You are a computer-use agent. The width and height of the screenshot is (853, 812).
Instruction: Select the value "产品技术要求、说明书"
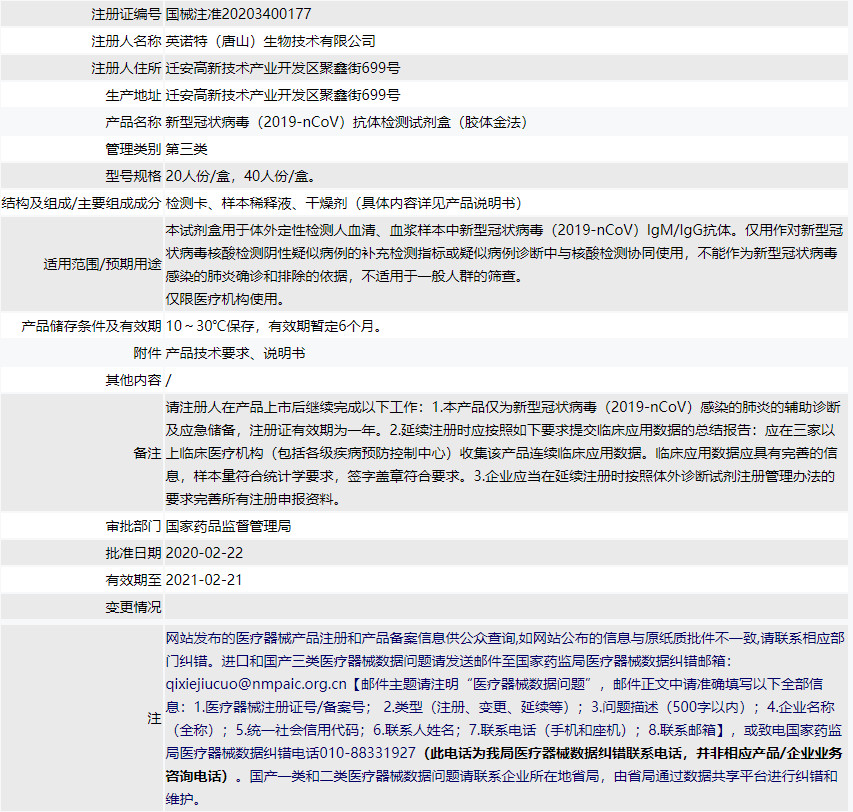[x=236, y=353]
